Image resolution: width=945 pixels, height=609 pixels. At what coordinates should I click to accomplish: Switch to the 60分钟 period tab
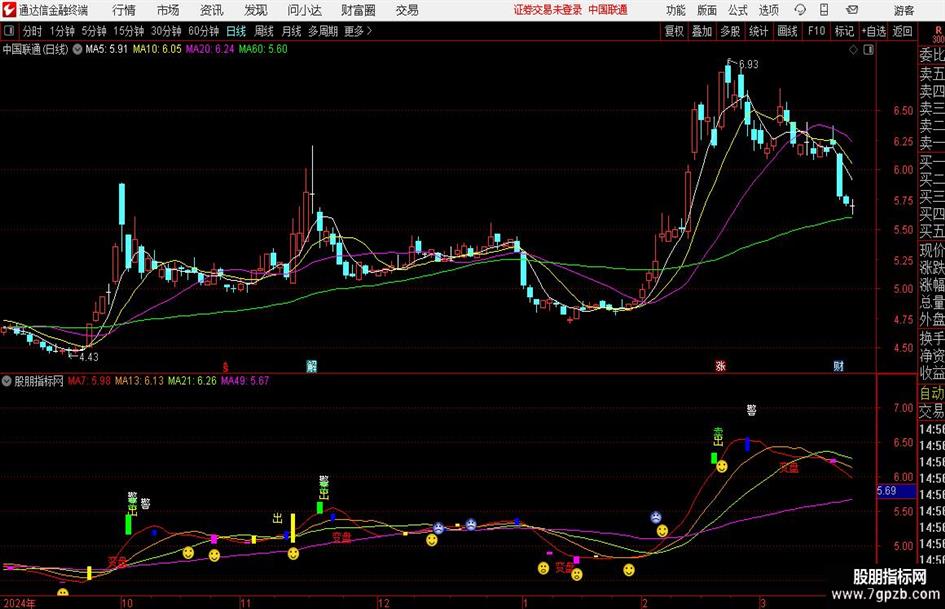[204, 31]
